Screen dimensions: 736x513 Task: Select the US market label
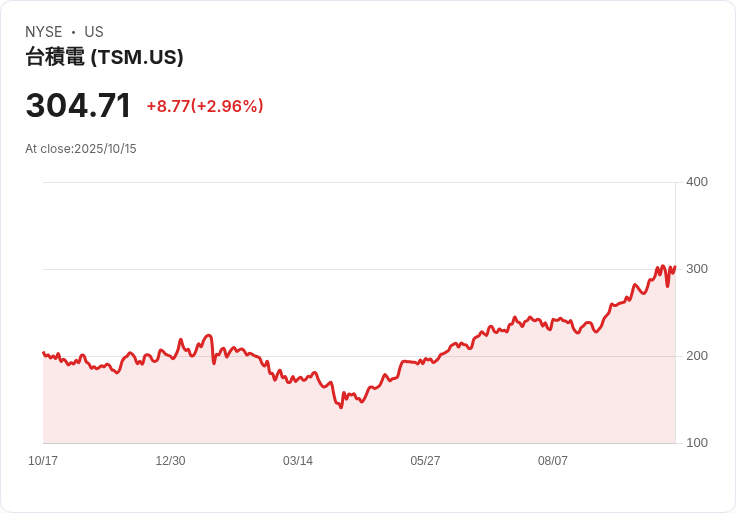(x=94, y=32)
